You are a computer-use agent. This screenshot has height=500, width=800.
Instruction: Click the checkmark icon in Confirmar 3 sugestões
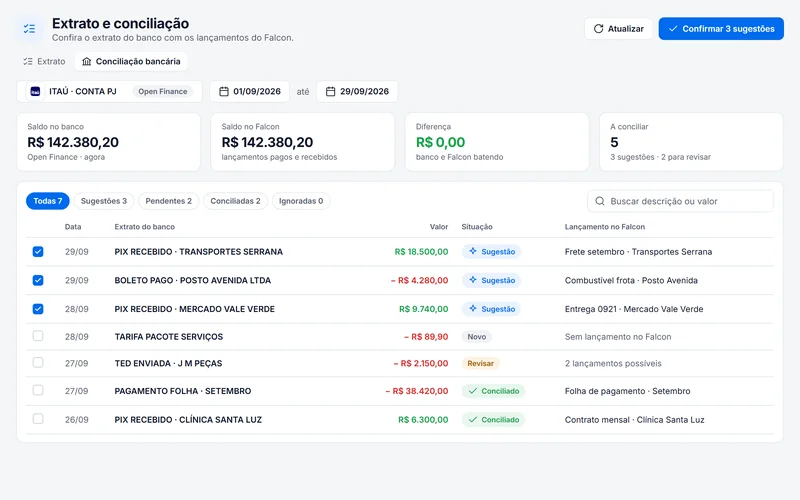tap(673, 29)
